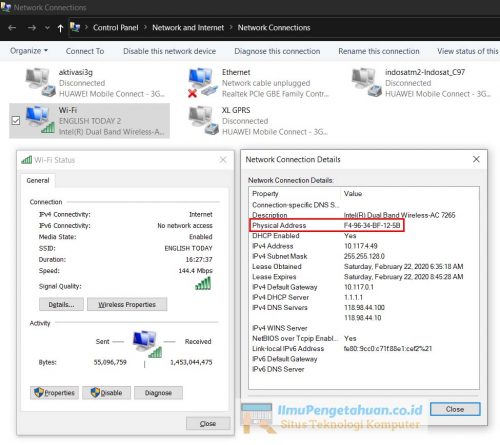Viewport: 500px width, 445px height.
Task: Click the Network Connections title bar icon
Action: click(x=6, y=7)
